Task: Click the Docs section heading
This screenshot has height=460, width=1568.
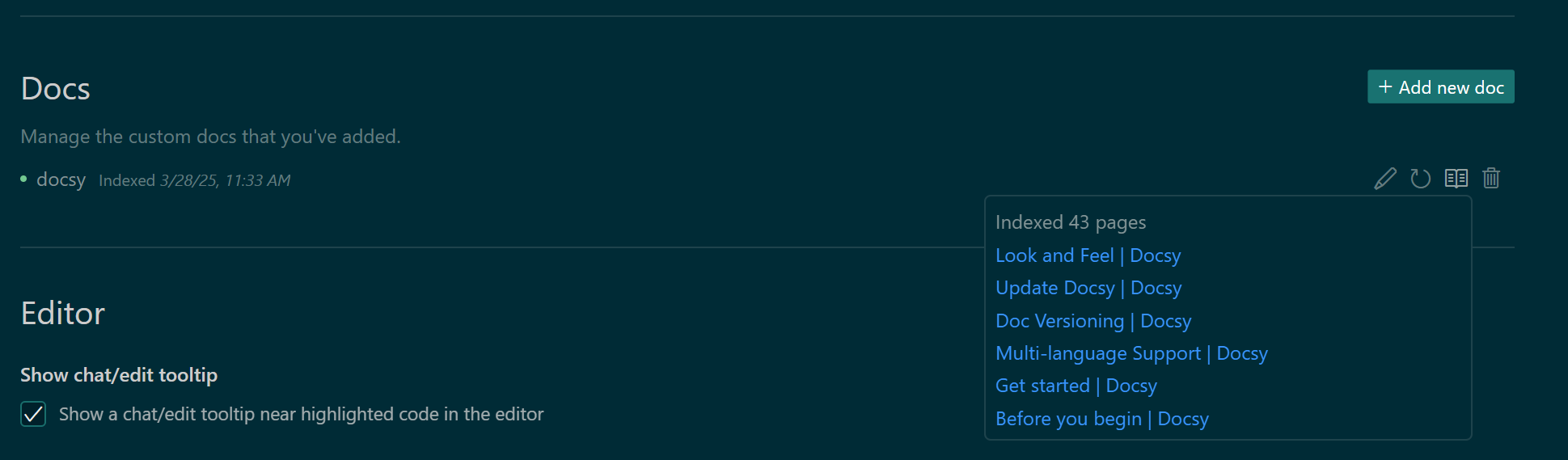Action: click(55, 88)
